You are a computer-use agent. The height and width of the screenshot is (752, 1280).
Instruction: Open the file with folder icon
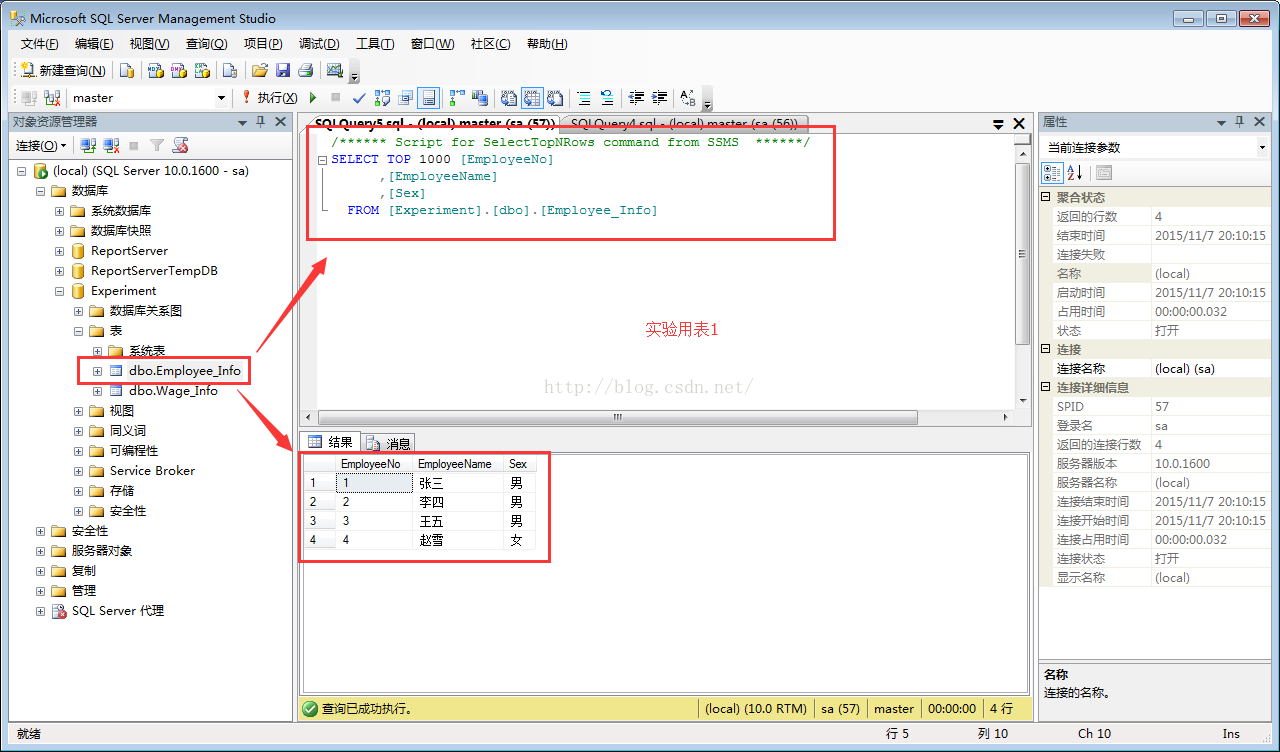[x=259, y=70]
